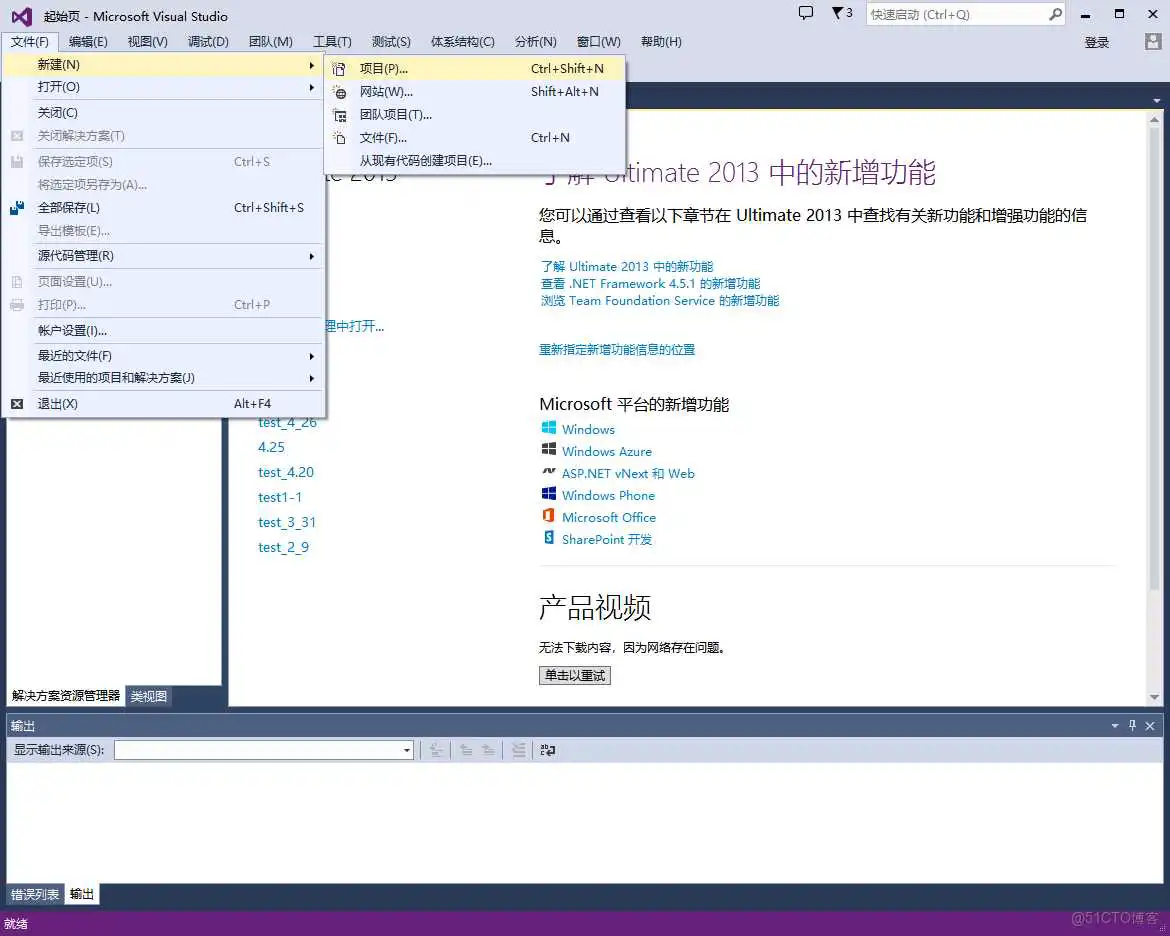Open the 了解 Ultimate 2013 中的新增功能 link
The image size is (1170, 936).
tap(629, 266)
